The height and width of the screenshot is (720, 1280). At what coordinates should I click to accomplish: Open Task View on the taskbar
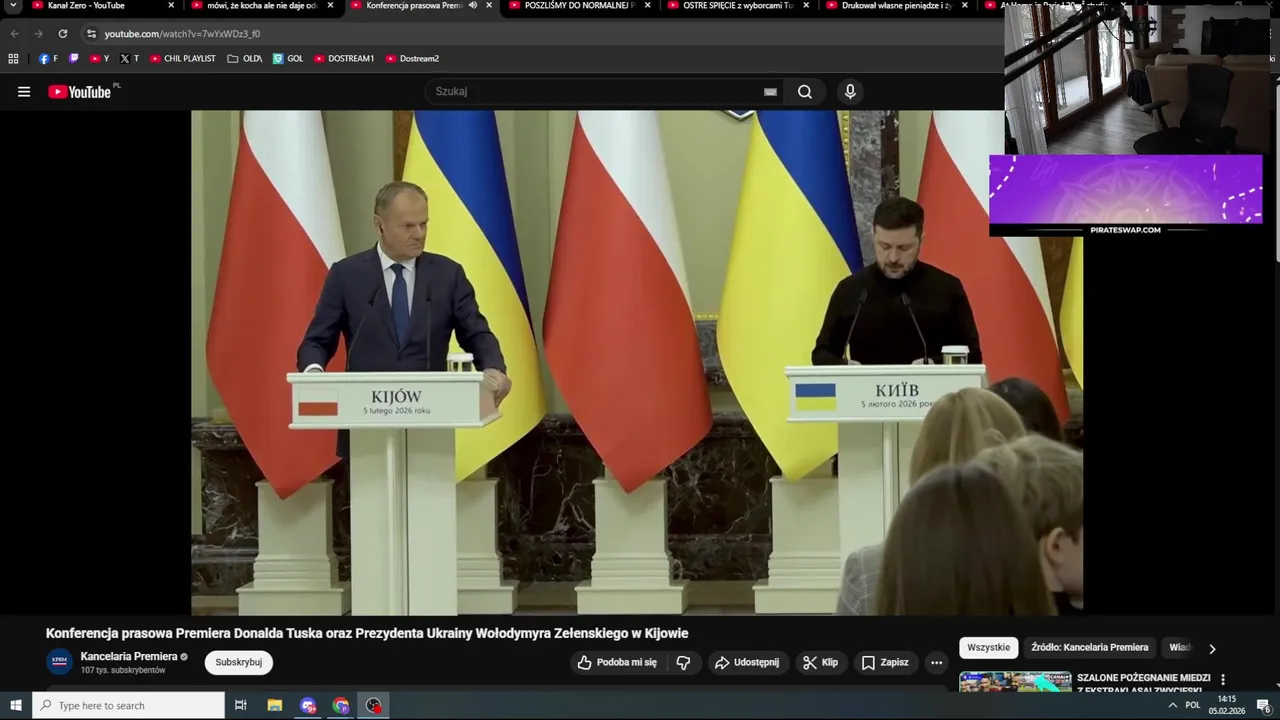pyautogui.click(x=241, y=705)
